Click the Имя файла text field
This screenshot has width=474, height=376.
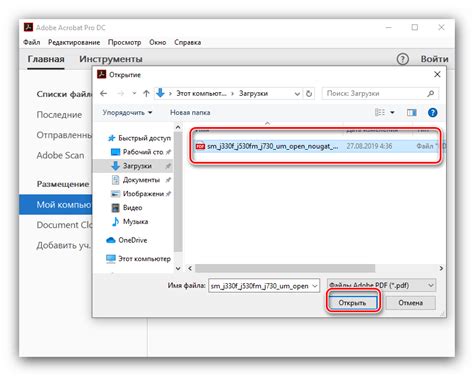tap(260, 286)
